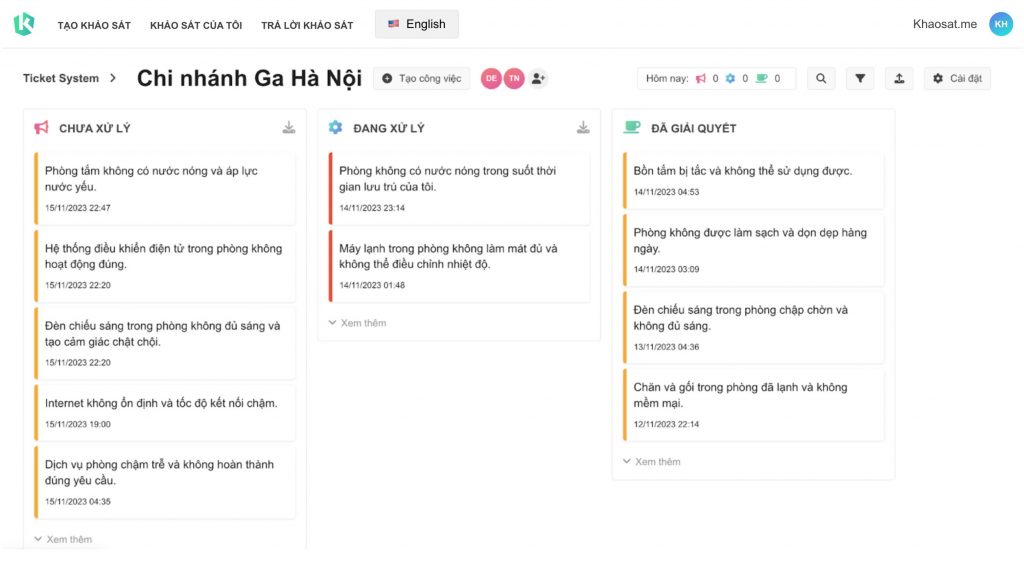Click the upload export button
Image resolution: width=1024 pixels, height=570 pixels.
coord(899,78)
